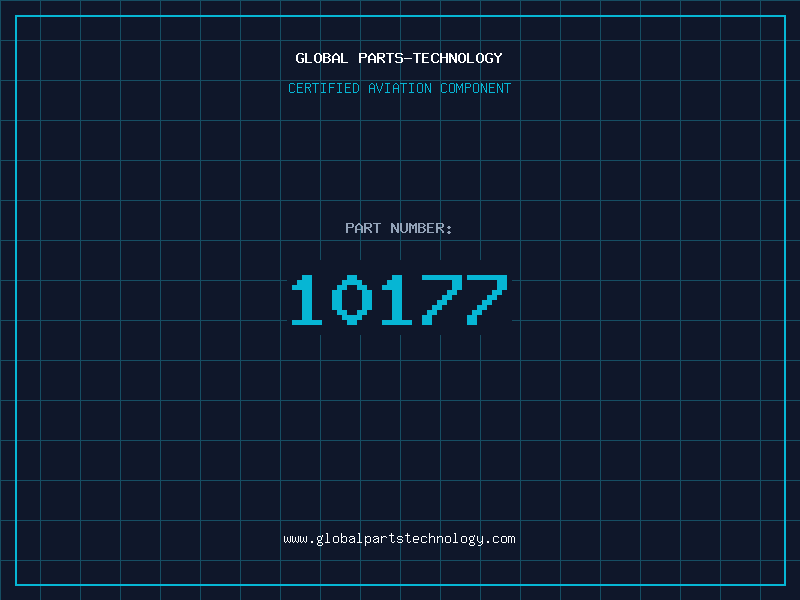Select the CERTIFIED AVIATION COMPONENT subtitle
800x600 pixels.
(x=399, y=88)
